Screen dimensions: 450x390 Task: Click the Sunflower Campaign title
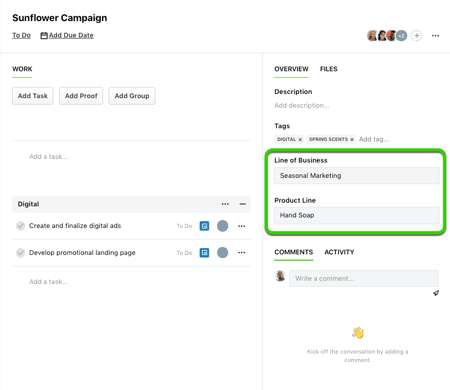(x=60, y=18)
